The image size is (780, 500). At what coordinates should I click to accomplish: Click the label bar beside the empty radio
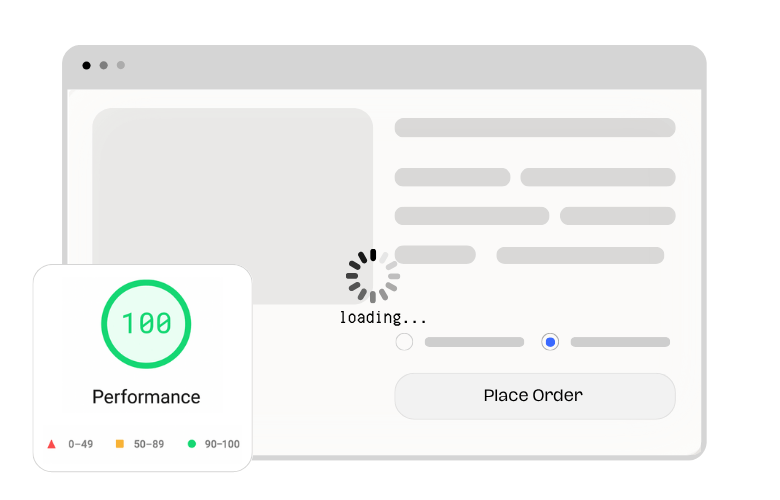click(x=474, y=342)
